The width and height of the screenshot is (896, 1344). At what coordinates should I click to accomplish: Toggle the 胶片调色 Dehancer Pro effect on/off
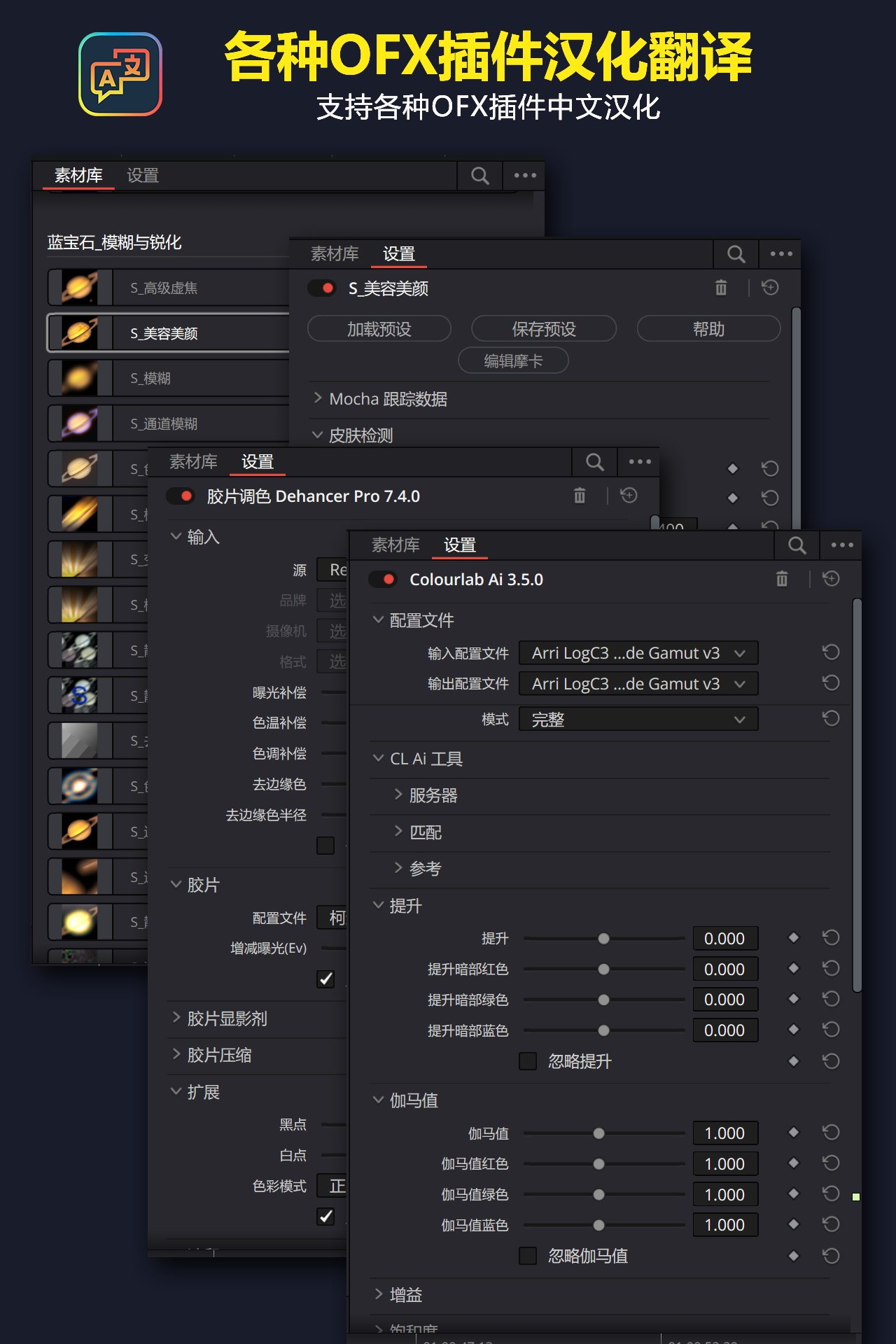(x=181, y=496)
